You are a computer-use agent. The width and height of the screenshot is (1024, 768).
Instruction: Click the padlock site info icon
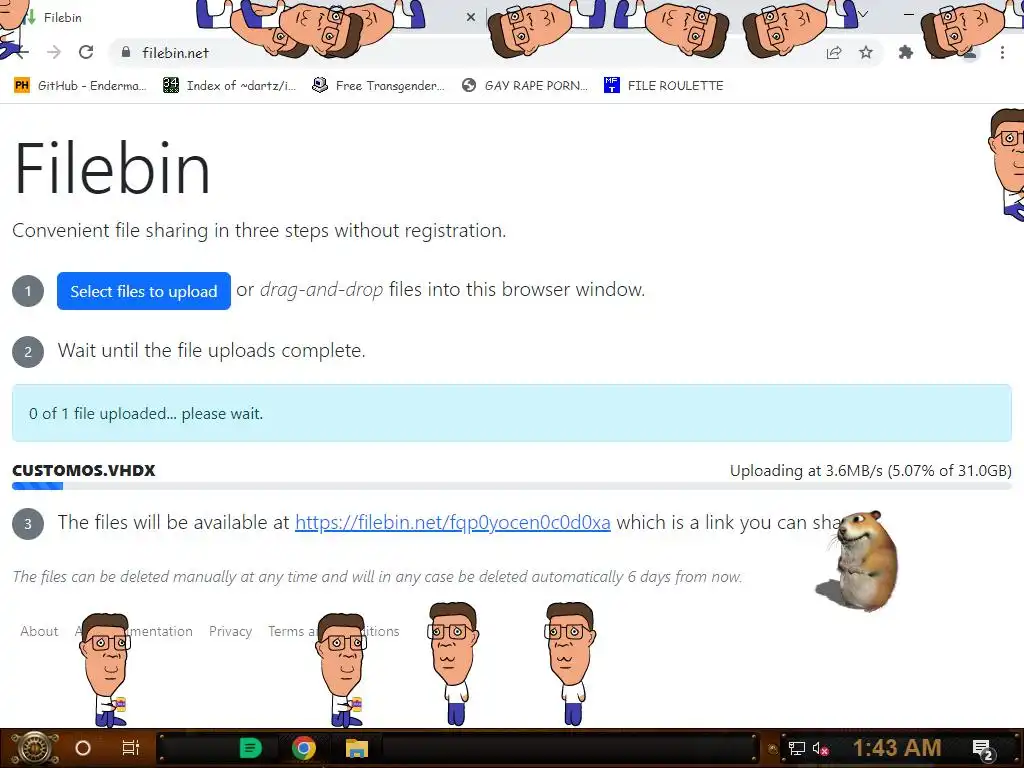click(126, 52)
